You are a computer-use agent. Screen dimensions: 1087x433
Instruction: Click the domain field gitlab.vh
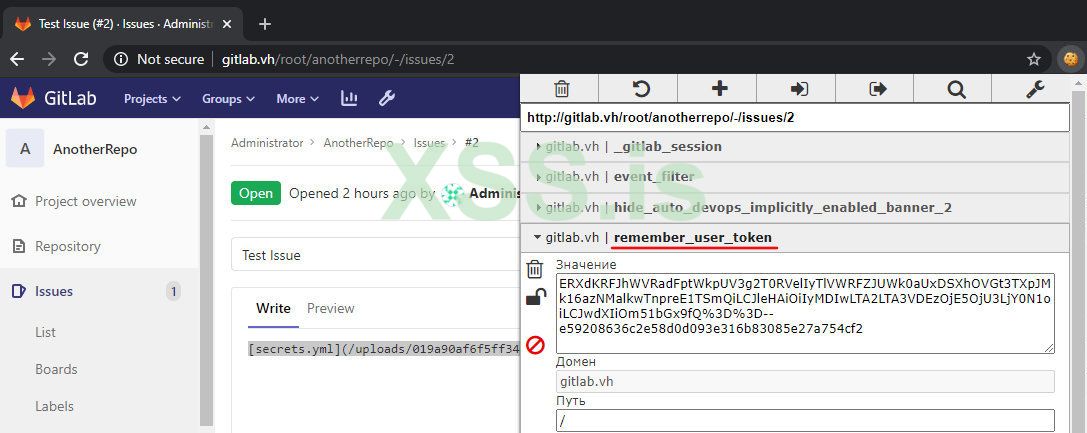click(805, 382)
